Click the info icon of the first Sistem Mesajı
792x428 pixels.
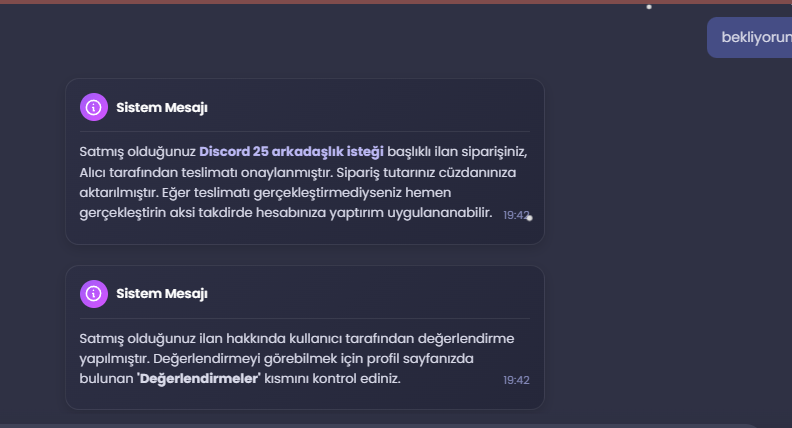tap(94, 107)
